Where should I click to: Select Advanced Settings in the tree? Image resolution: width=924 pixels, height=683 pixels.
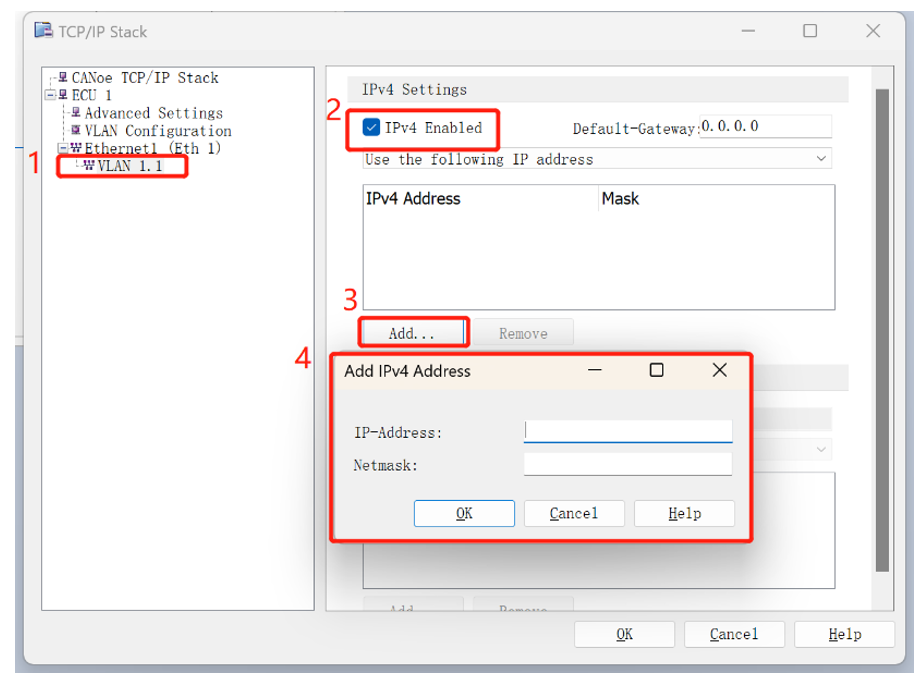pyautogui.click(x=154, y=113)
